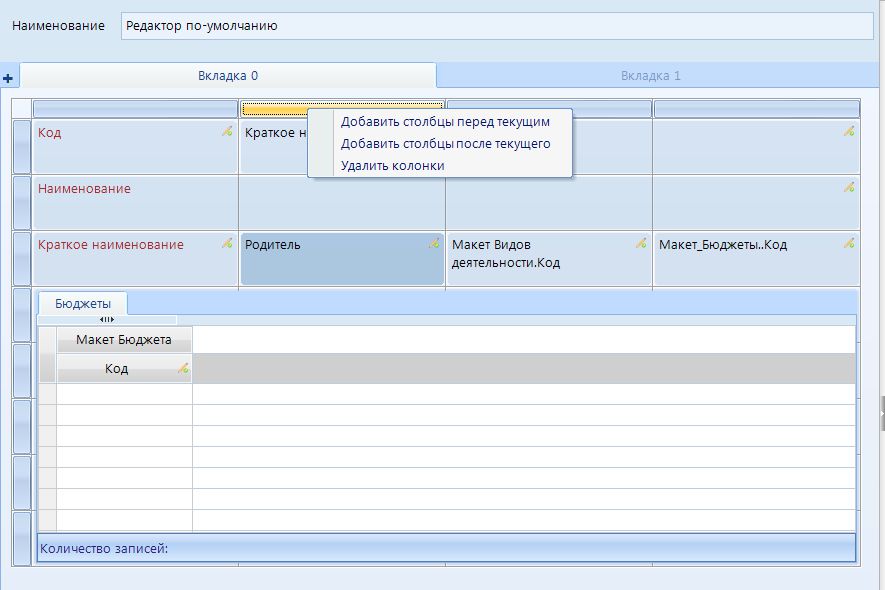This screenshot has height=590, width=885.
Task: Click the Наименование text field
Action: coord(496,26)
